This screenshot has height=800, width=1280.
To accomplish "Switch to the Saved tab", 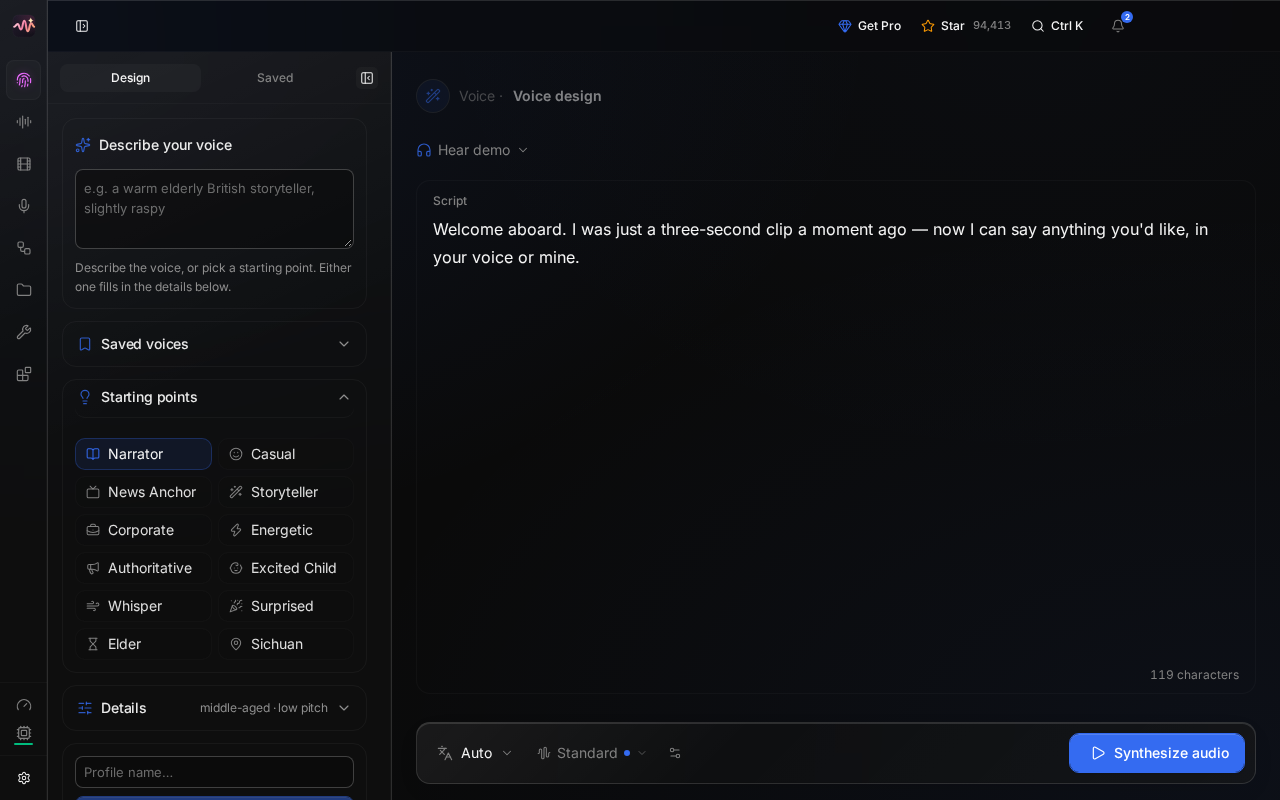I will click(x=275, y=78).
